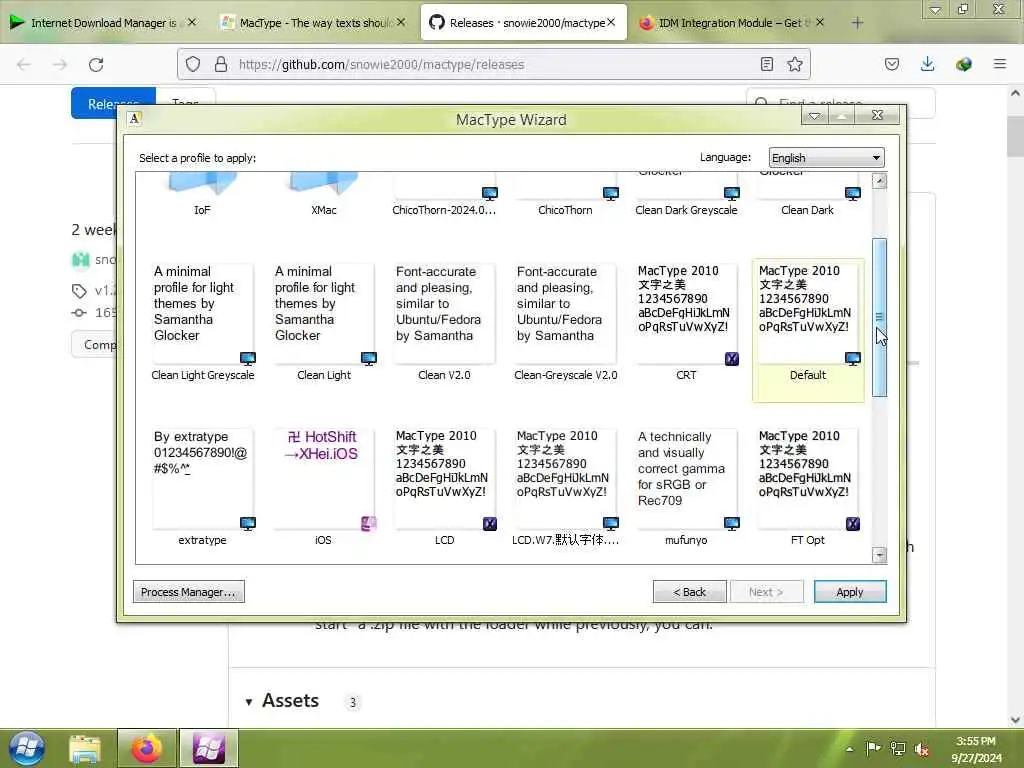Click the XMac profile label

(324, 210)
